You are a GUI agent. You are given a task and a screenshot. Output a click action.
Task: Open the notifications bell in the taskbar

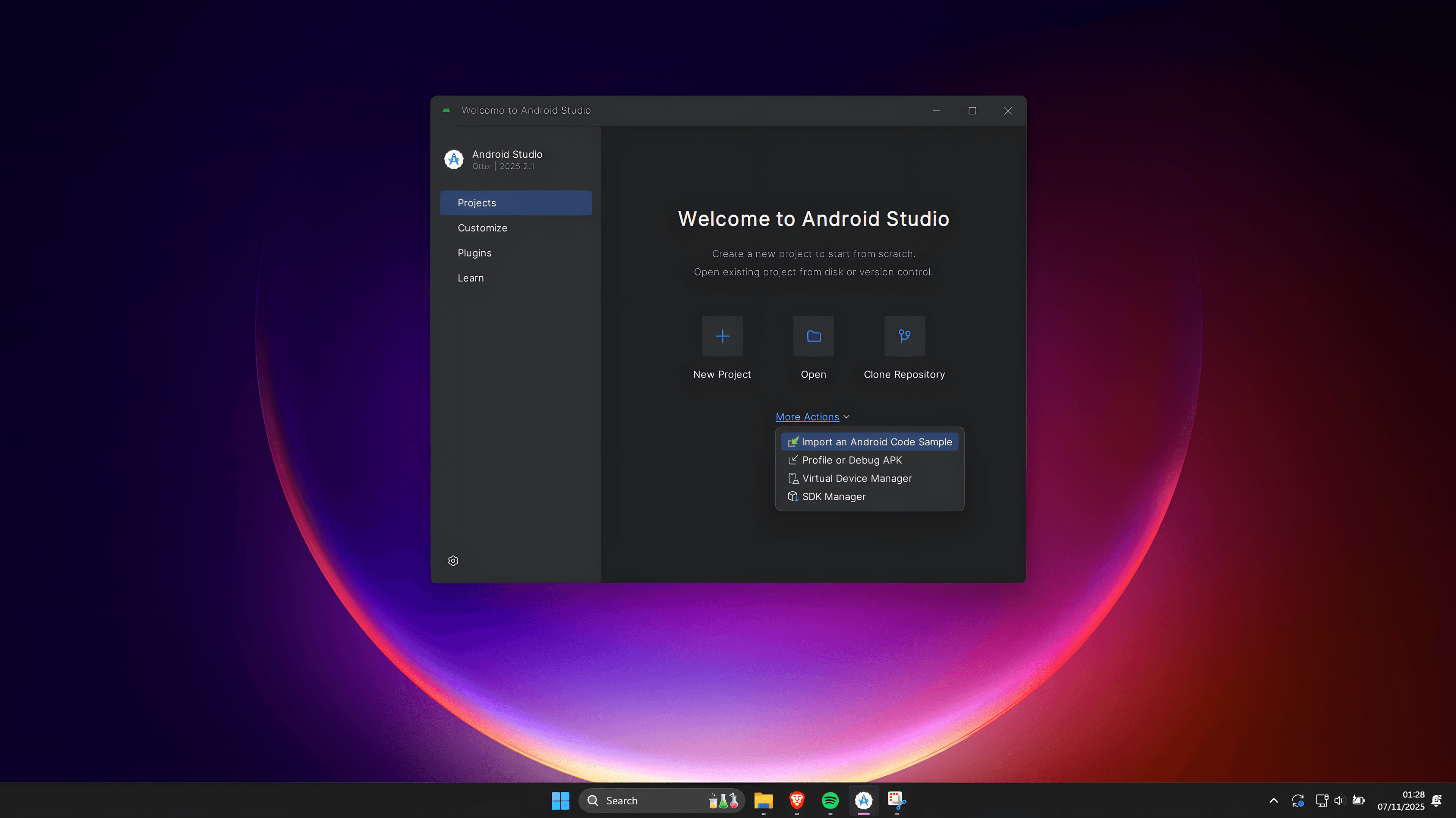[1436, 801]
